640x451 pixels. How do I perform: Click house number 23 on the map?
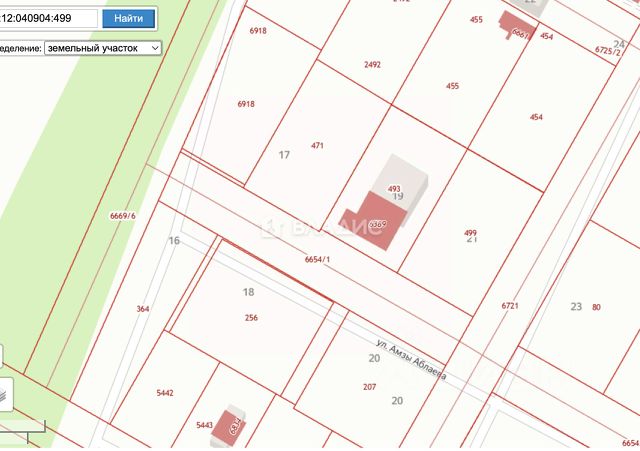tap(576, 307)
